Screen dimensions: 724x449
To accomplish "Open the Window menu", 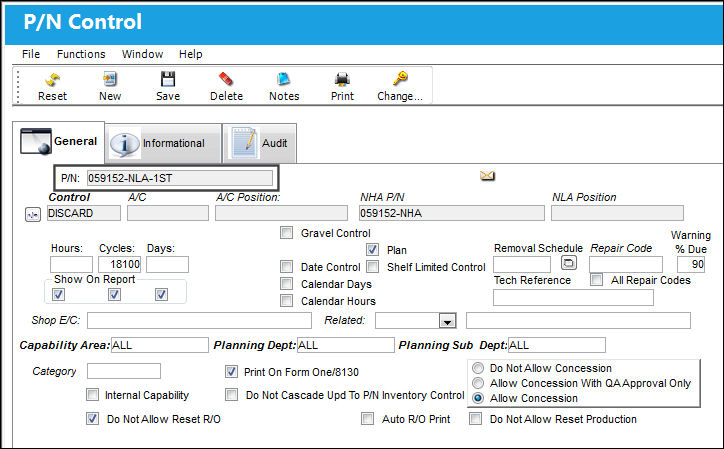I will (x=142, y=54).
